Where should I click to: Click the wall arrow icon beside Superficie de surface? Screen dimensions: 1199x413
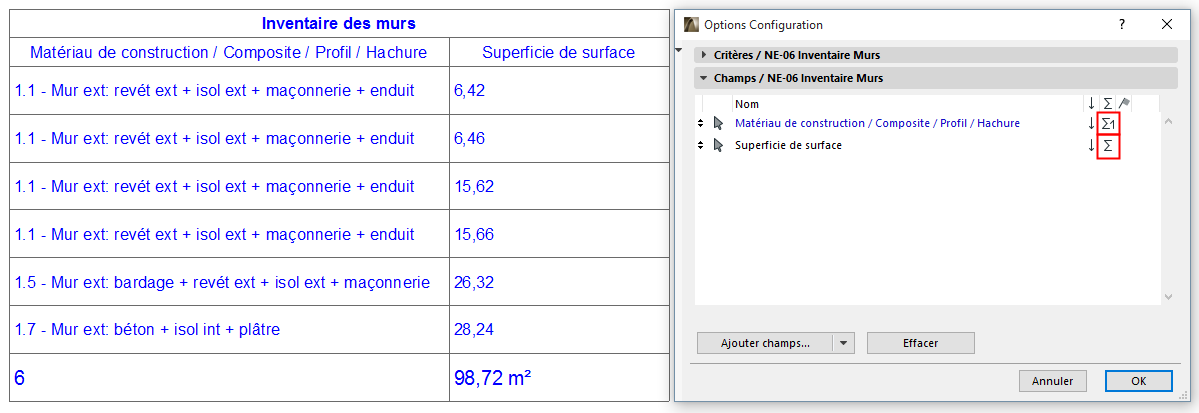click(x=717, y=146)
